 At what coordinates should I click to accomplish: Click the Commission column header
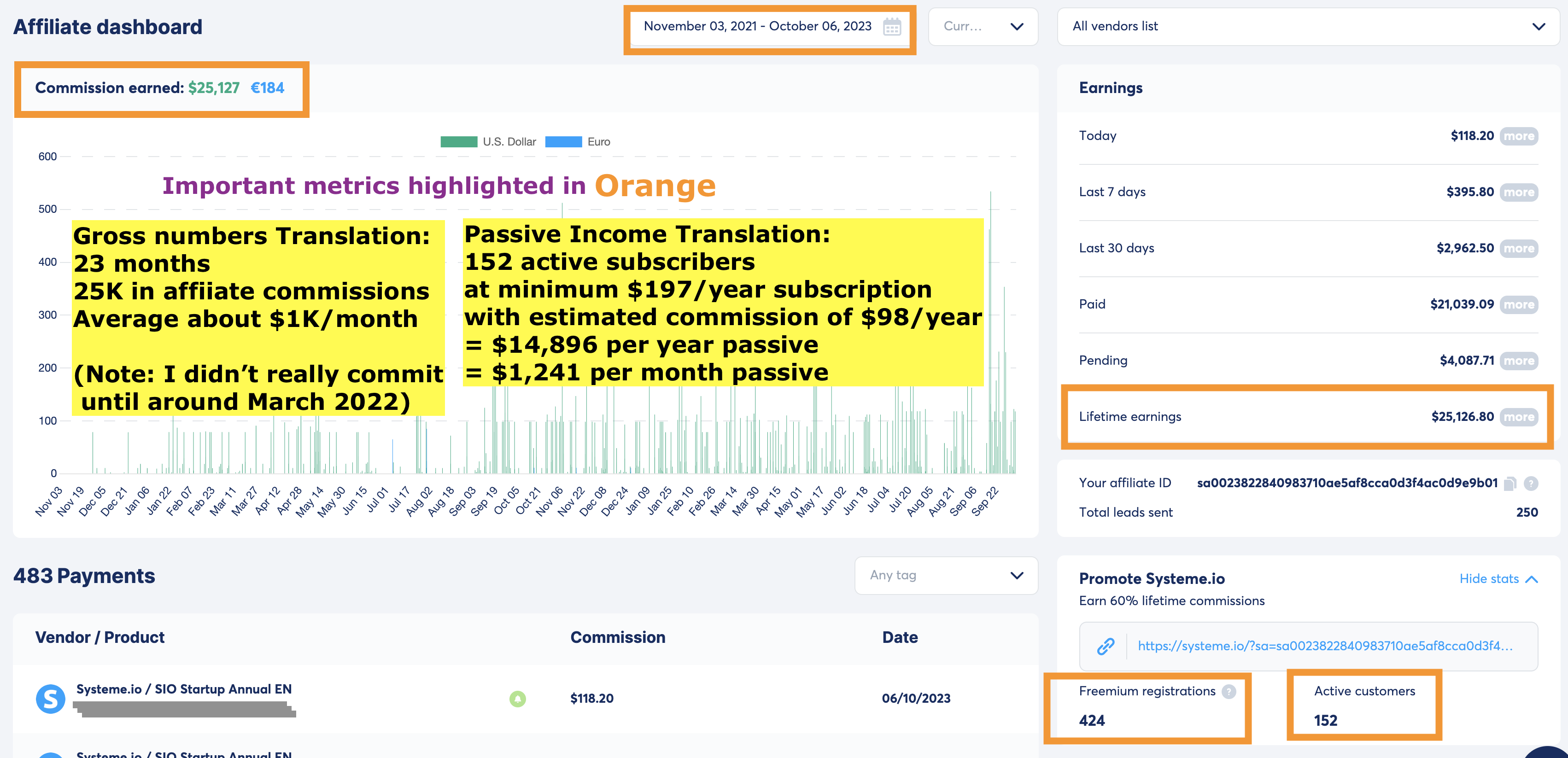tap(618, 637)
